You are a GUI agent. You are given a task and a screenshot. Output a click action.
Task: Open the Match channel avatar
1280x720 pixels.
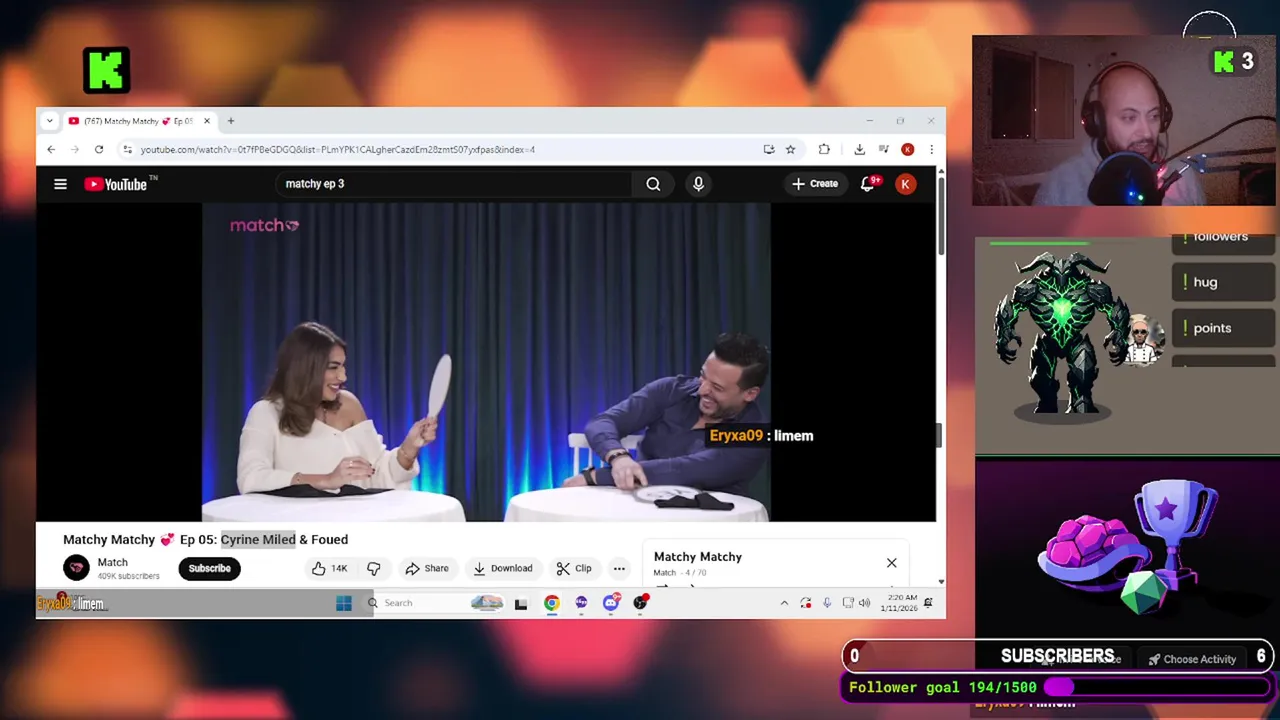[x=76, y=568]
